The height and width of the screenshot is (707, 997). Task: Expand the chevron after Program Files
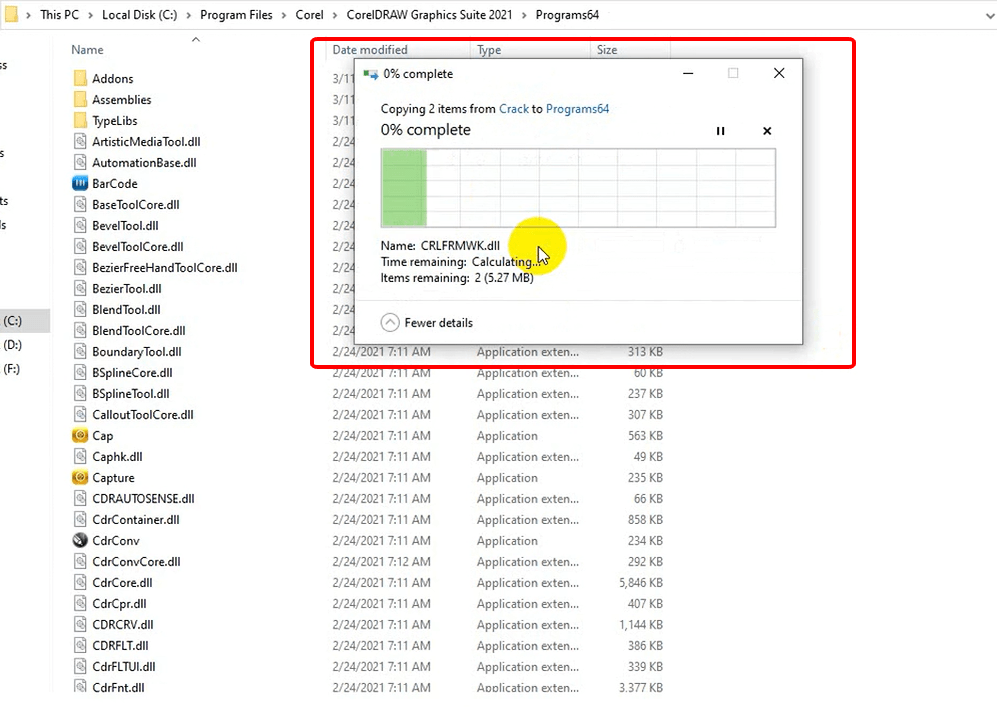(x=284, y=15)
